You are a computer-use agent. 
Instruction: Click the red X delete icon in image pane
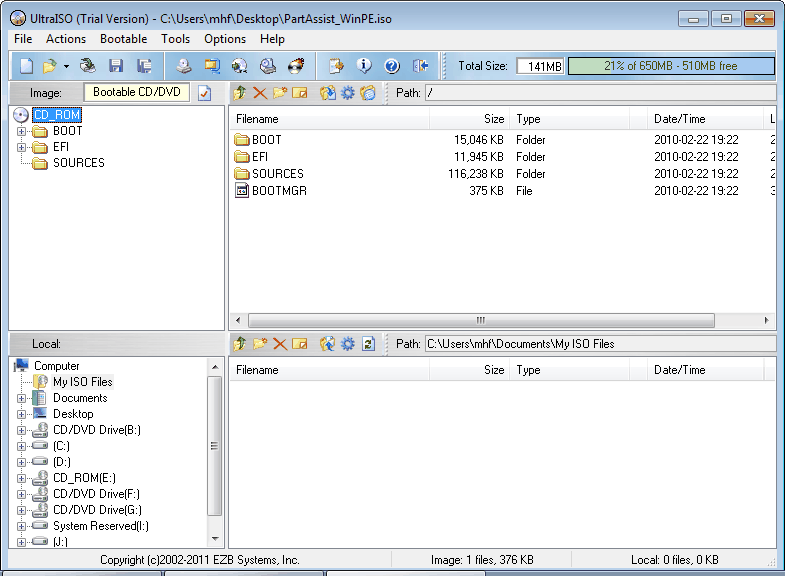coord(260,93)
